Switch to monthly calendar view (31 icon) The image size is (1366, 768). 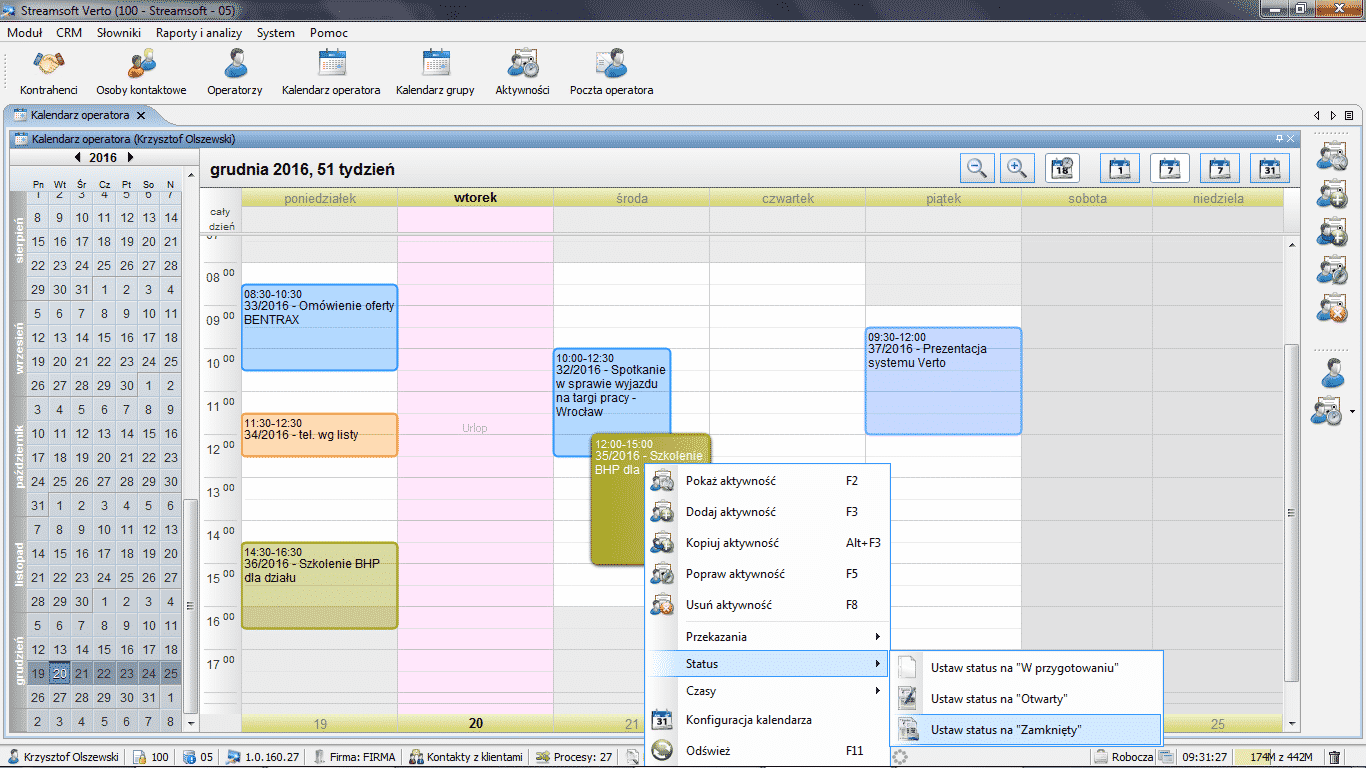click(x=1269, y=168)
